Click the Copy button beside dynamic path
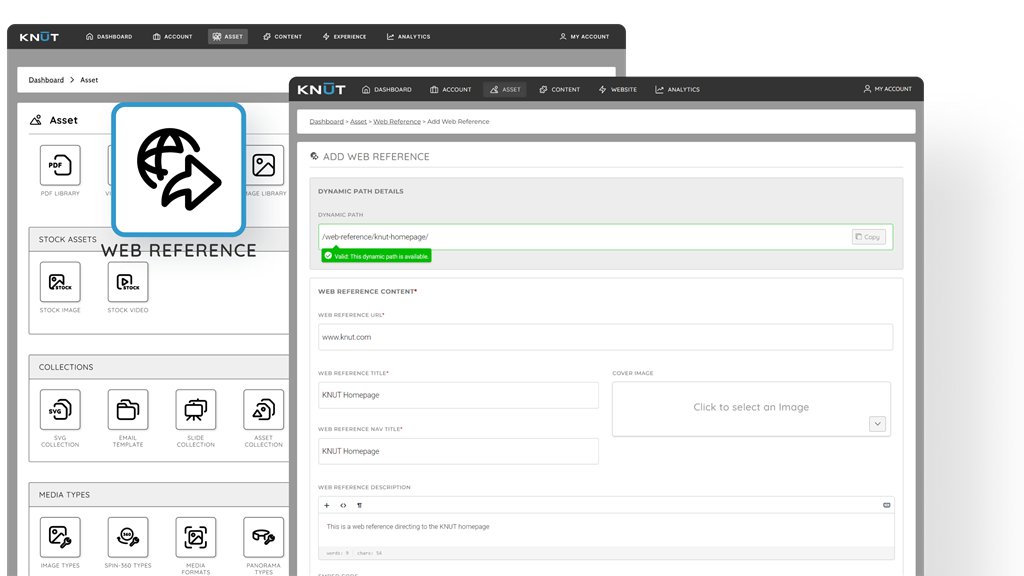 click(868, 237)
